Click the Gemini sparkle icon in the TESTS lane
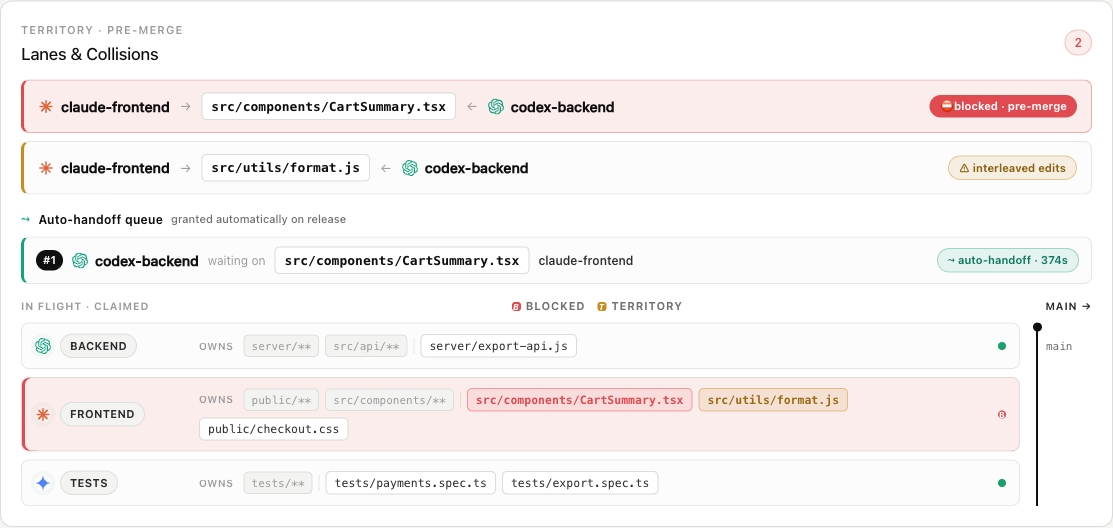This screenshot has height=528, width=1113. [43, 483]
